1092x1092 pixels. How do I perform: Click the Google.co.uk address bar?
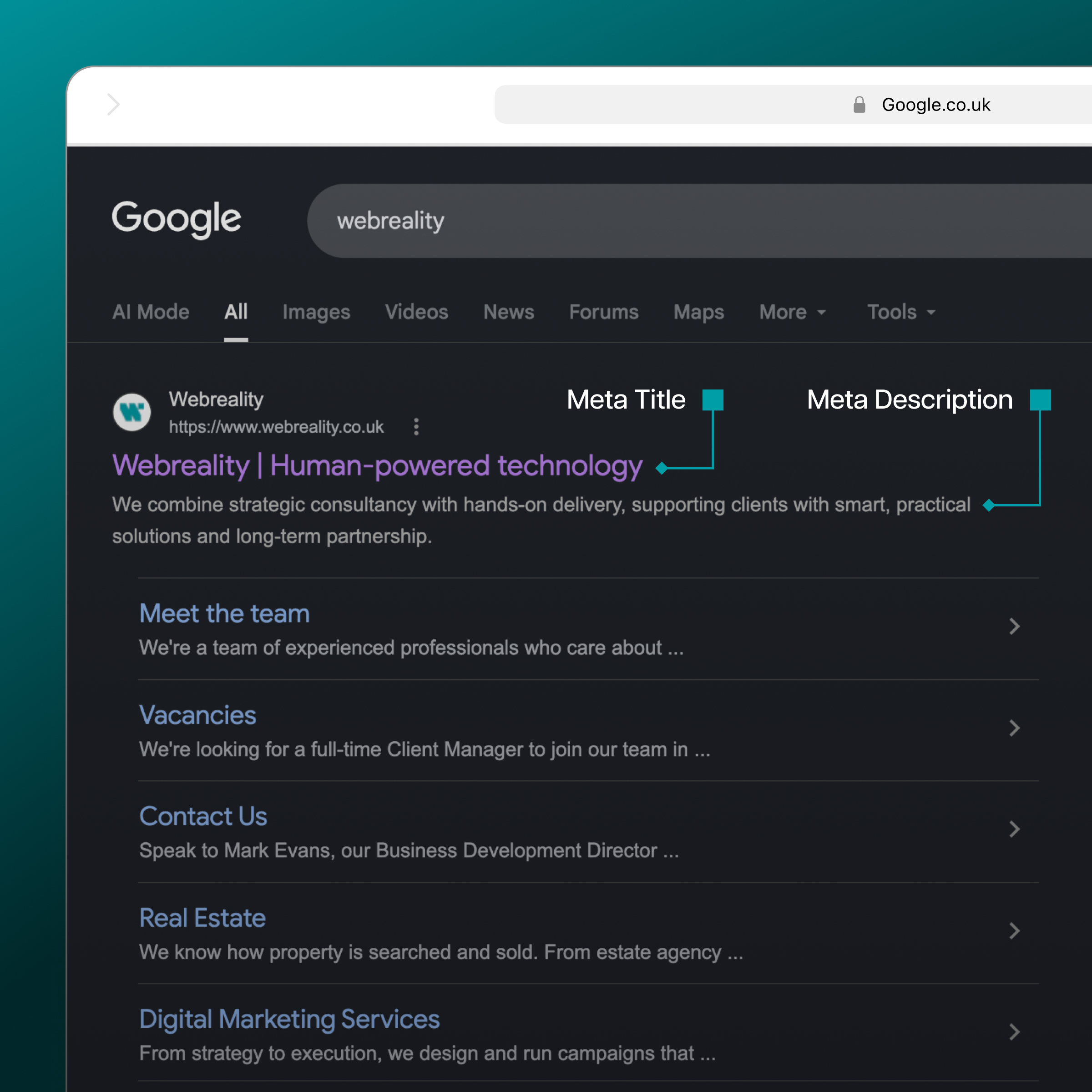[793, 105]
